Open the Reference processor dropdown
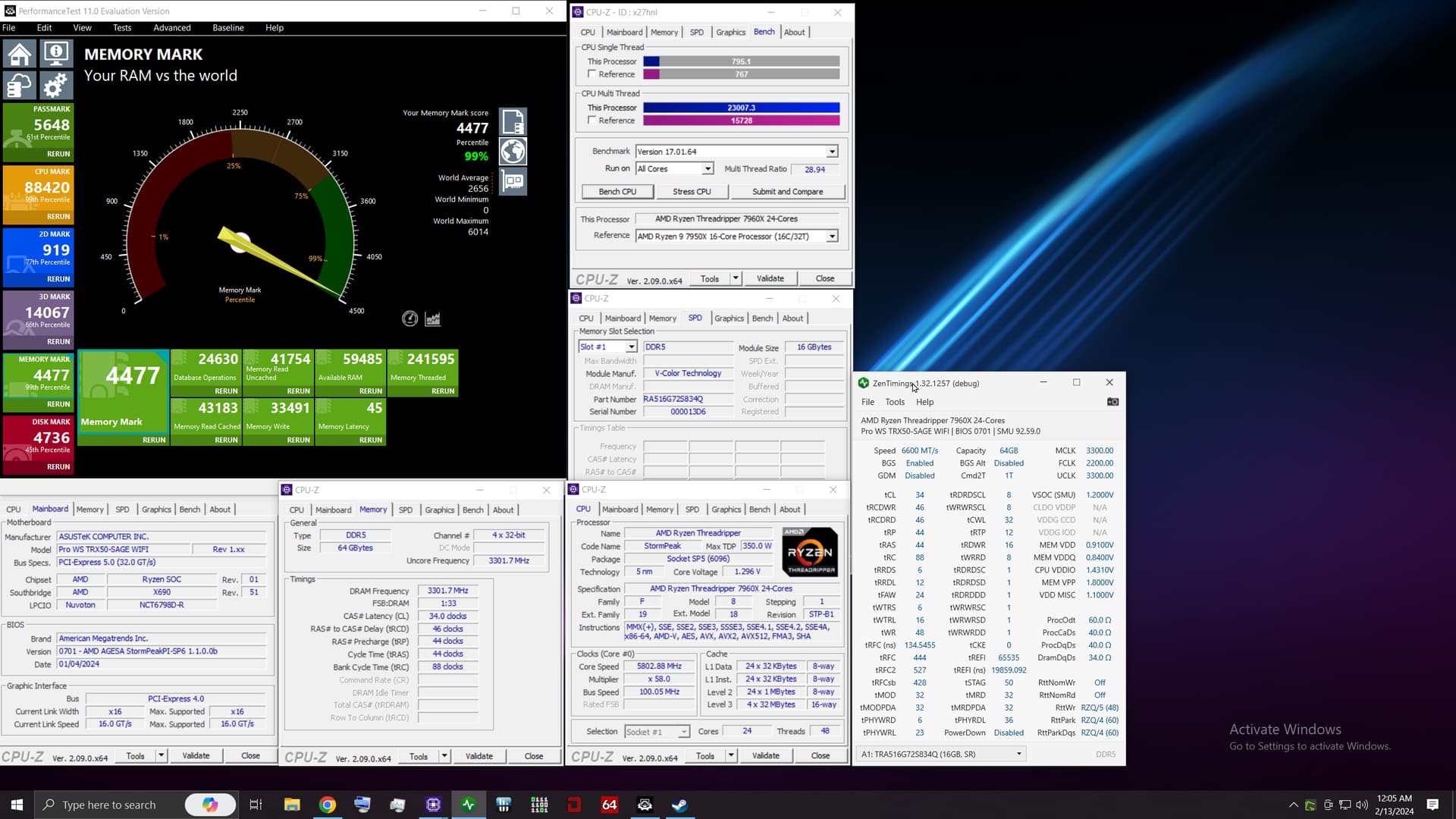This screenshot has width=1456, height=819. pos(832,237)
